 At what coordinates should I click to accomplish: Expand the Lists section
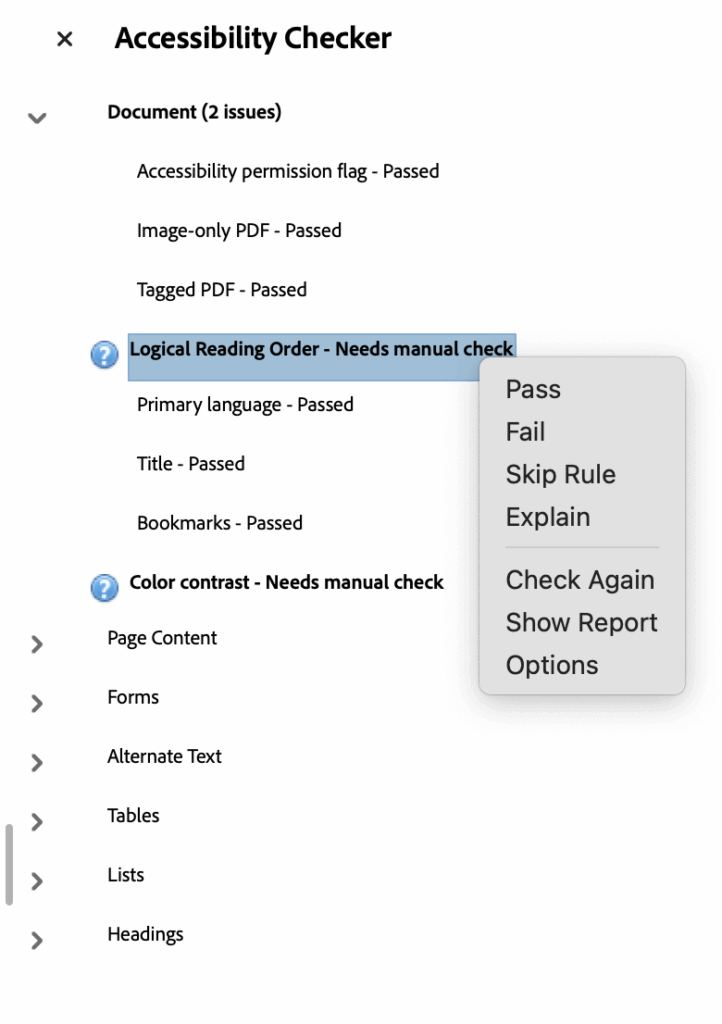pos(36,880)
